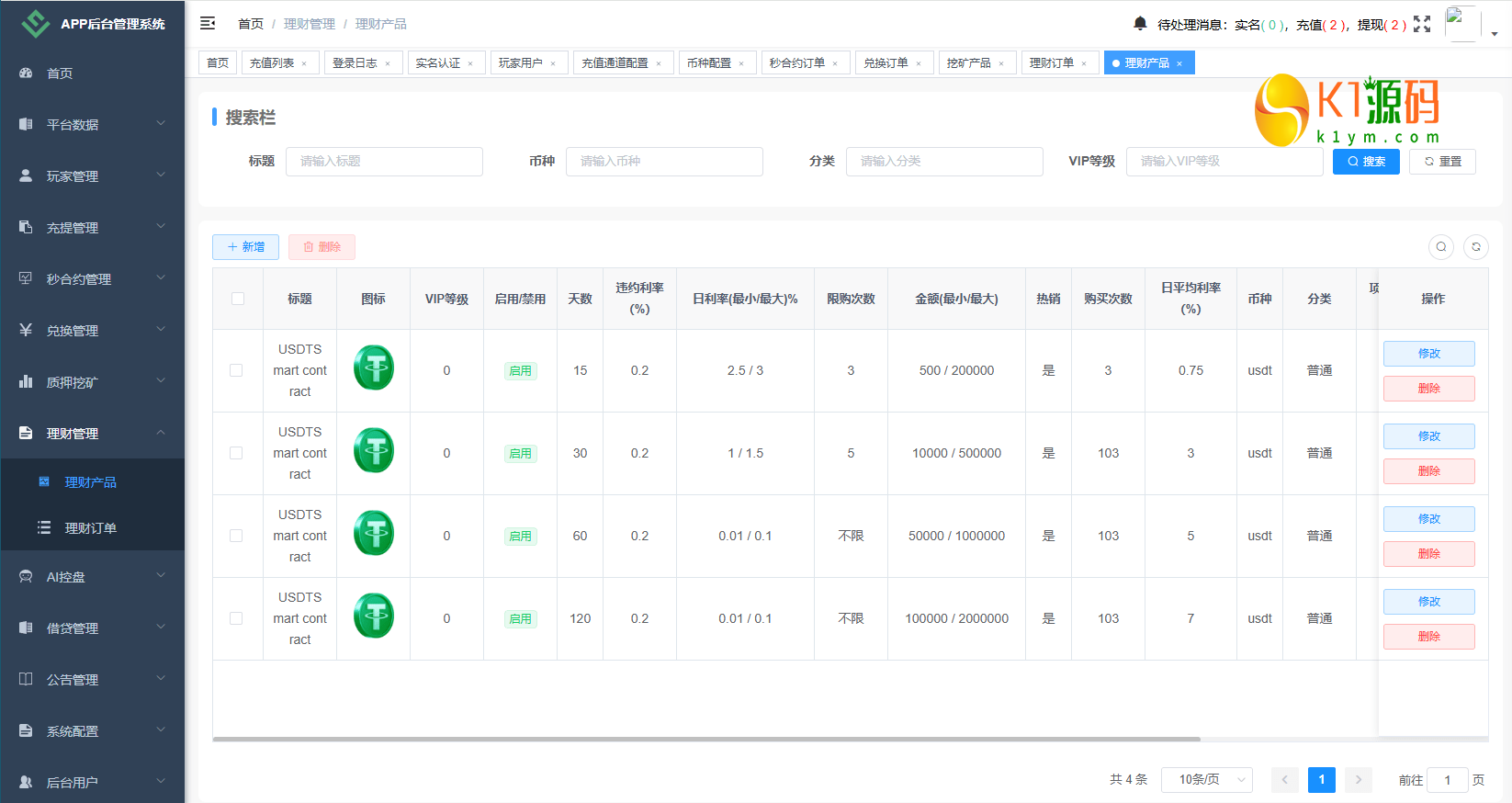Expand 充提管理 sidebar menu
The height and width of the screenshot is (803, 1512).
tap(92, 227)
